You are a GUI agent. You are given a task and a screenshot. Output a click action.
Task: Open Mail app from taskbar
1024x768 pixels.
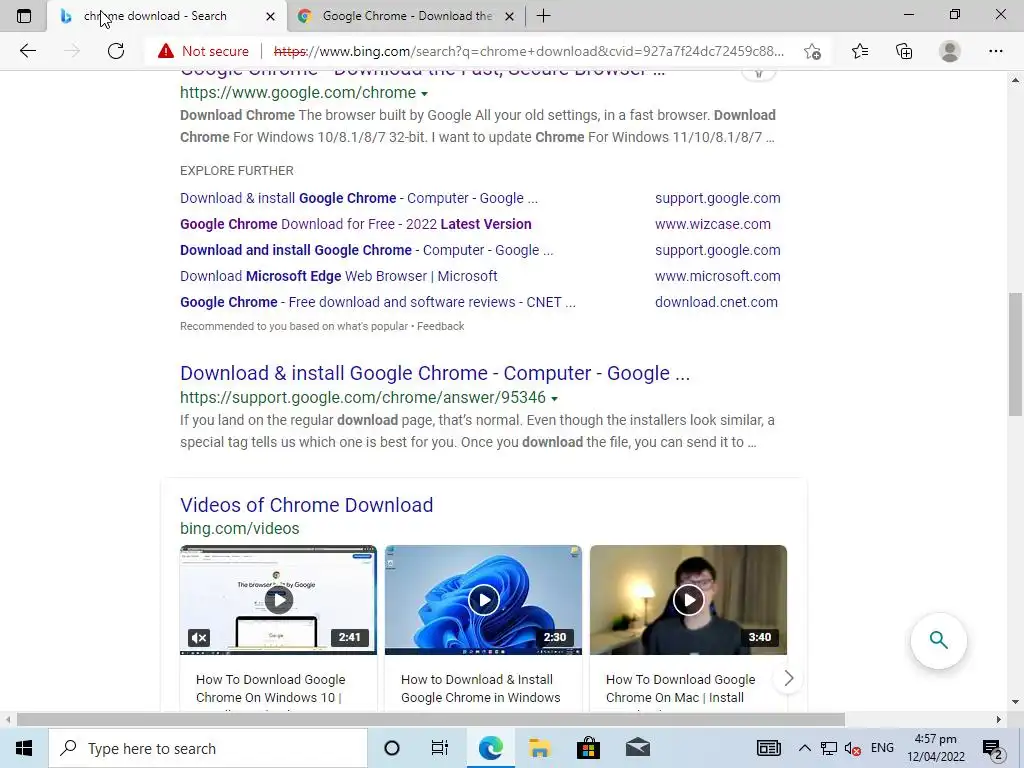click(637, 748)
